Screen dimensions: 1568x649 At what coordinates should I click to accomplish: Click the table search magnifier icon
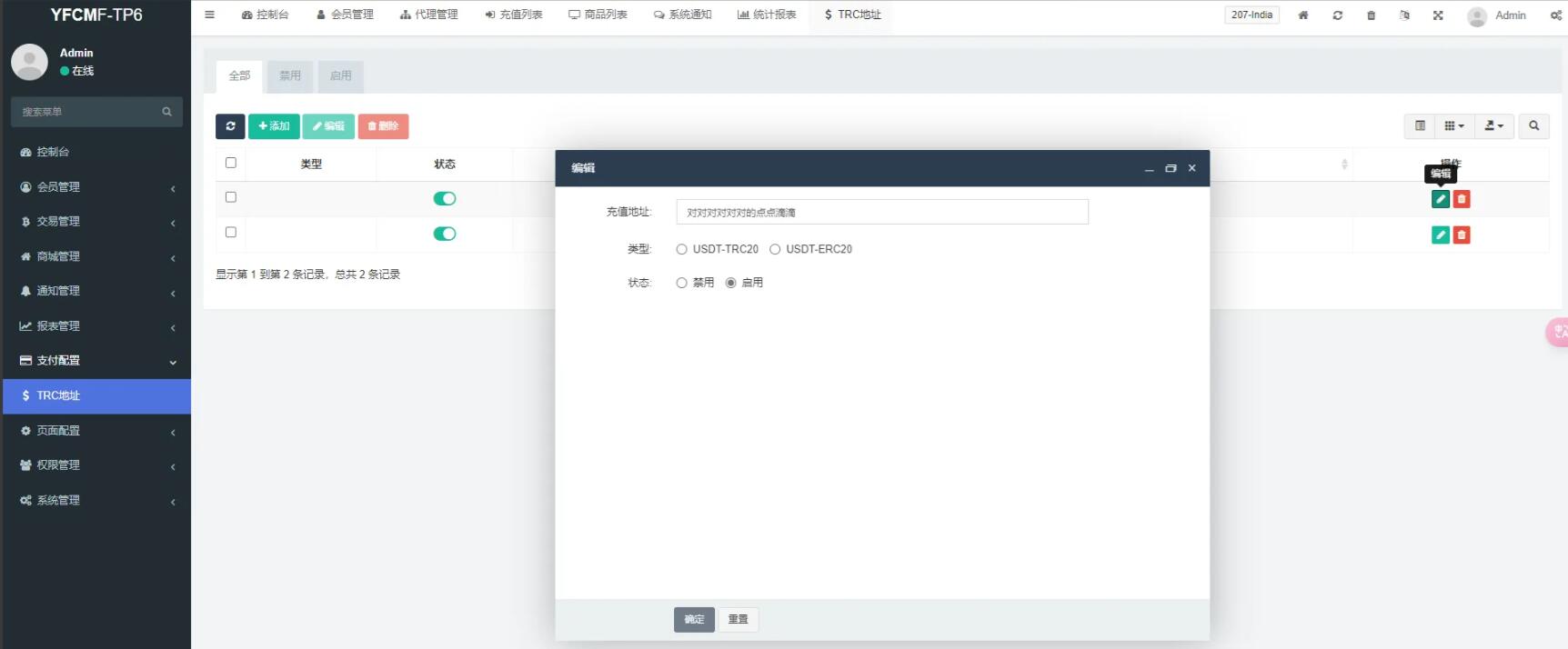[x=1533, y=126]
